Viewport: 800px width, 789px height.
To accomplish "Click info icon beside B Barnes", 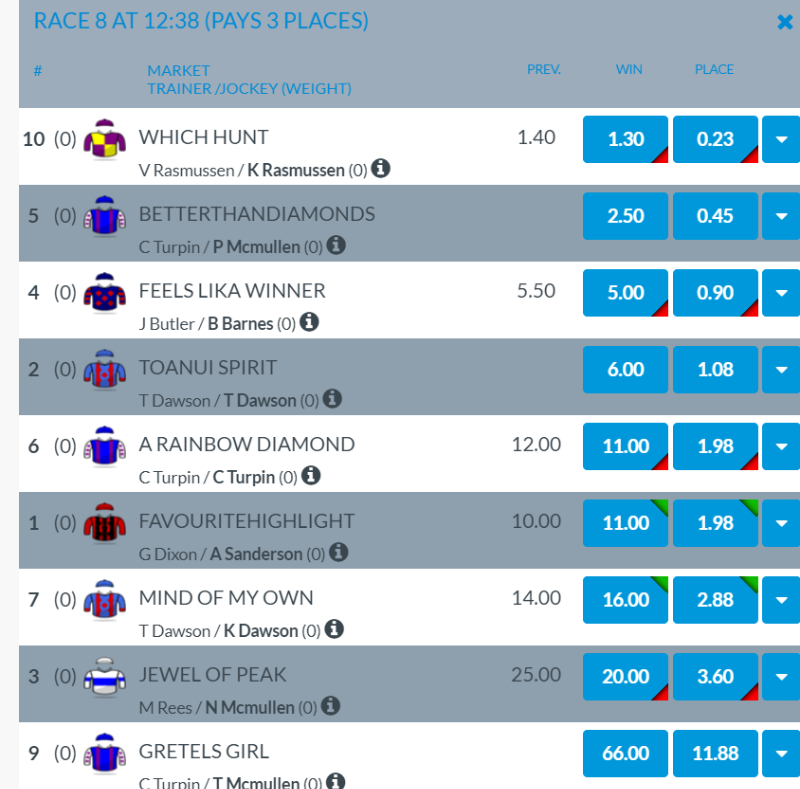I will (x=310, y=322).
